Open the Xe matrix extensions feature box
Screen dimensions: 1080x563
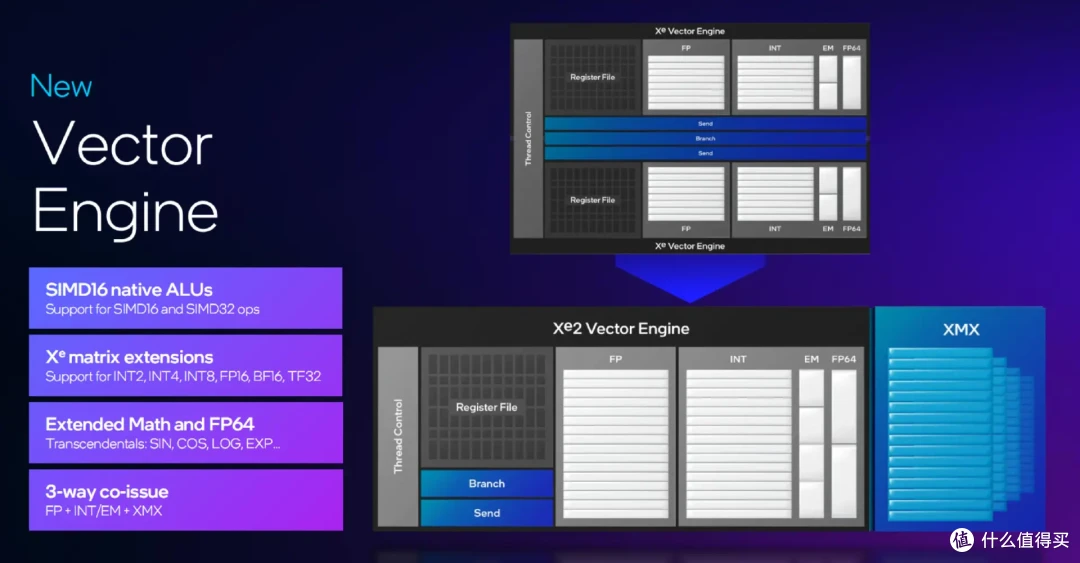(186, 366)
